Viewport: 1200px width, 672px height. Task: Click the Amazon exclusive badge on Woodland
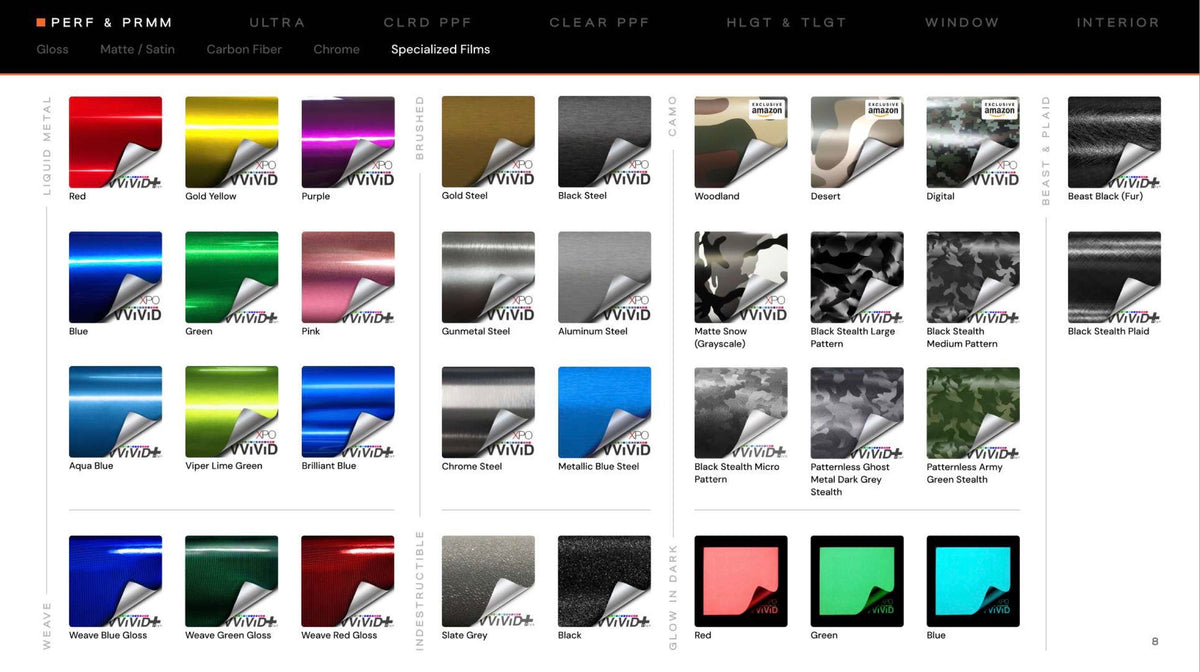point(767,109)
